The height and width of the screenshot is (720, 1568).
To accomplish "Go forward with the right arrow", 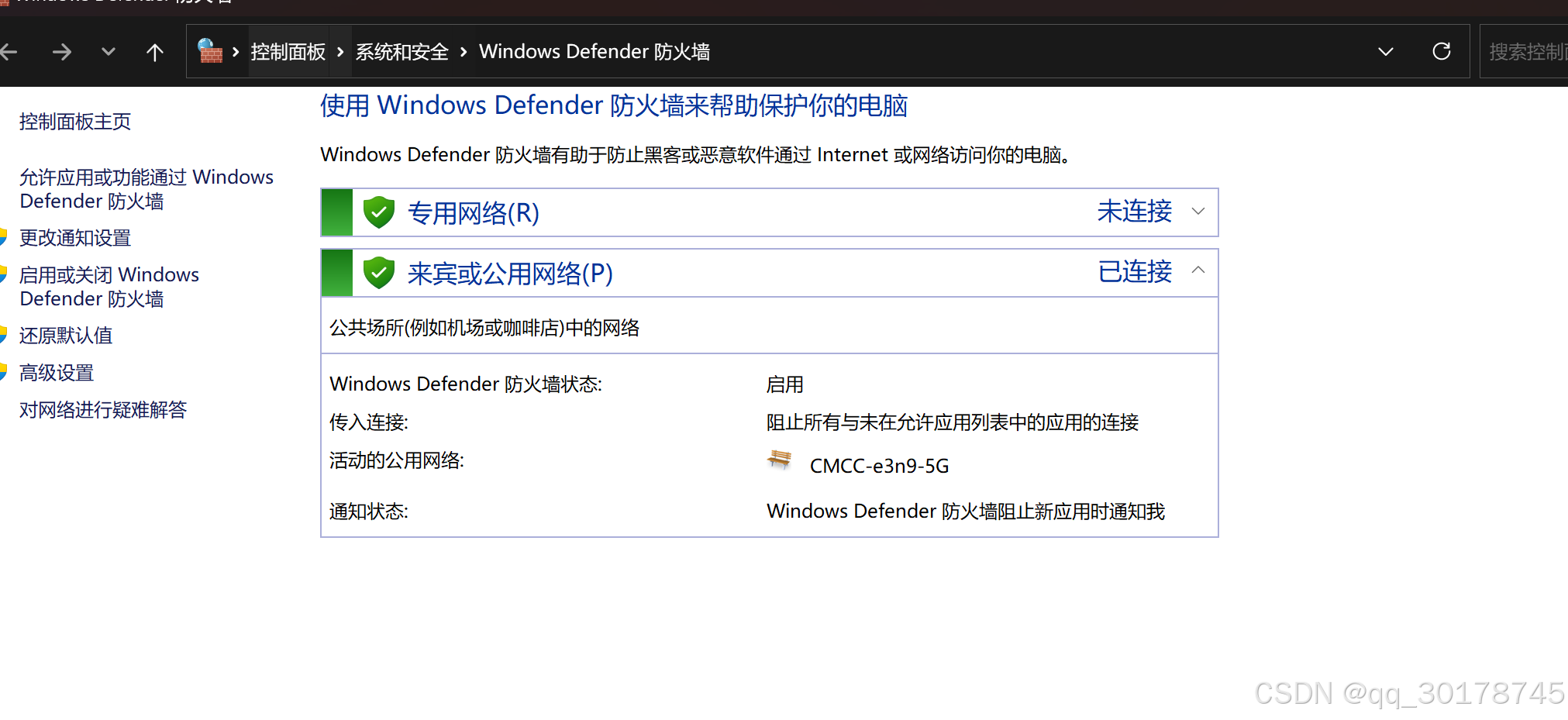I will click(x=62, y=52).
